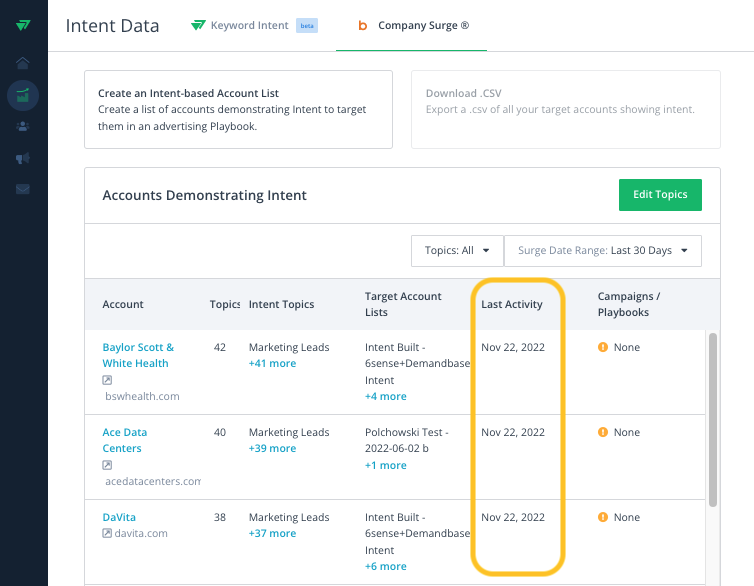Open the DaVita account link

(x=119, y=517)
